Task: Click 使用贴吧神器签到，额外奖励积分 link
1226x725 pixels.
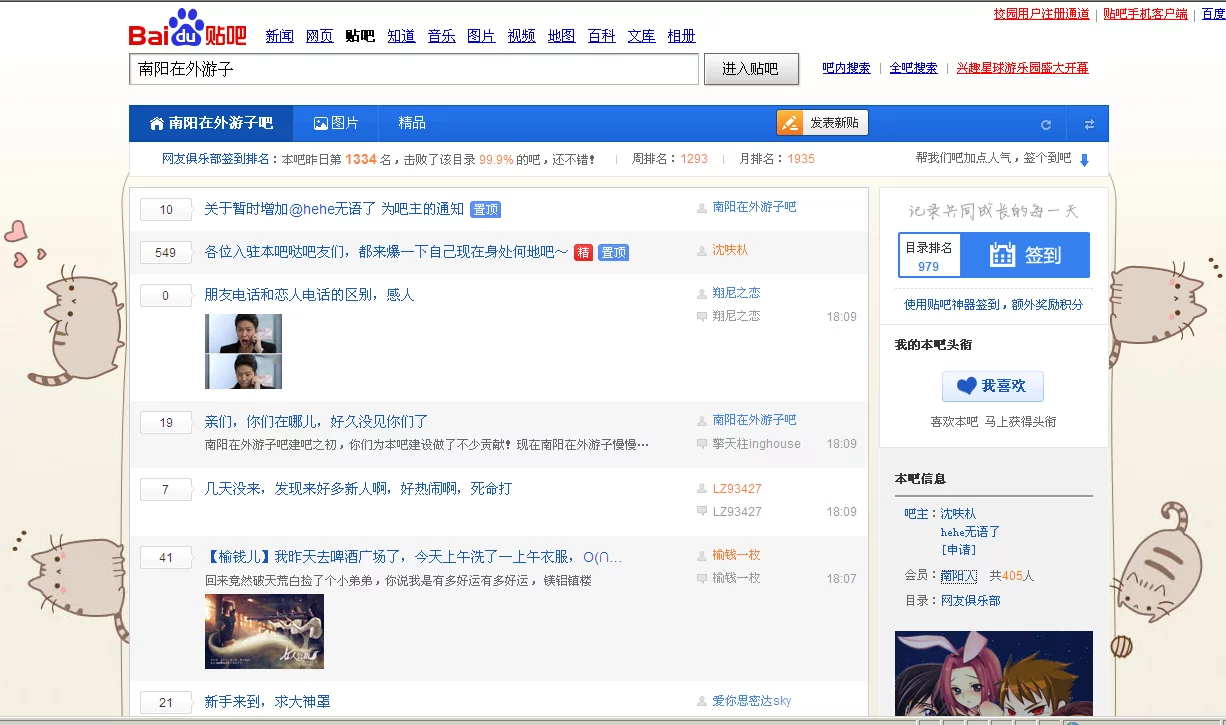Action: point(993,304)
